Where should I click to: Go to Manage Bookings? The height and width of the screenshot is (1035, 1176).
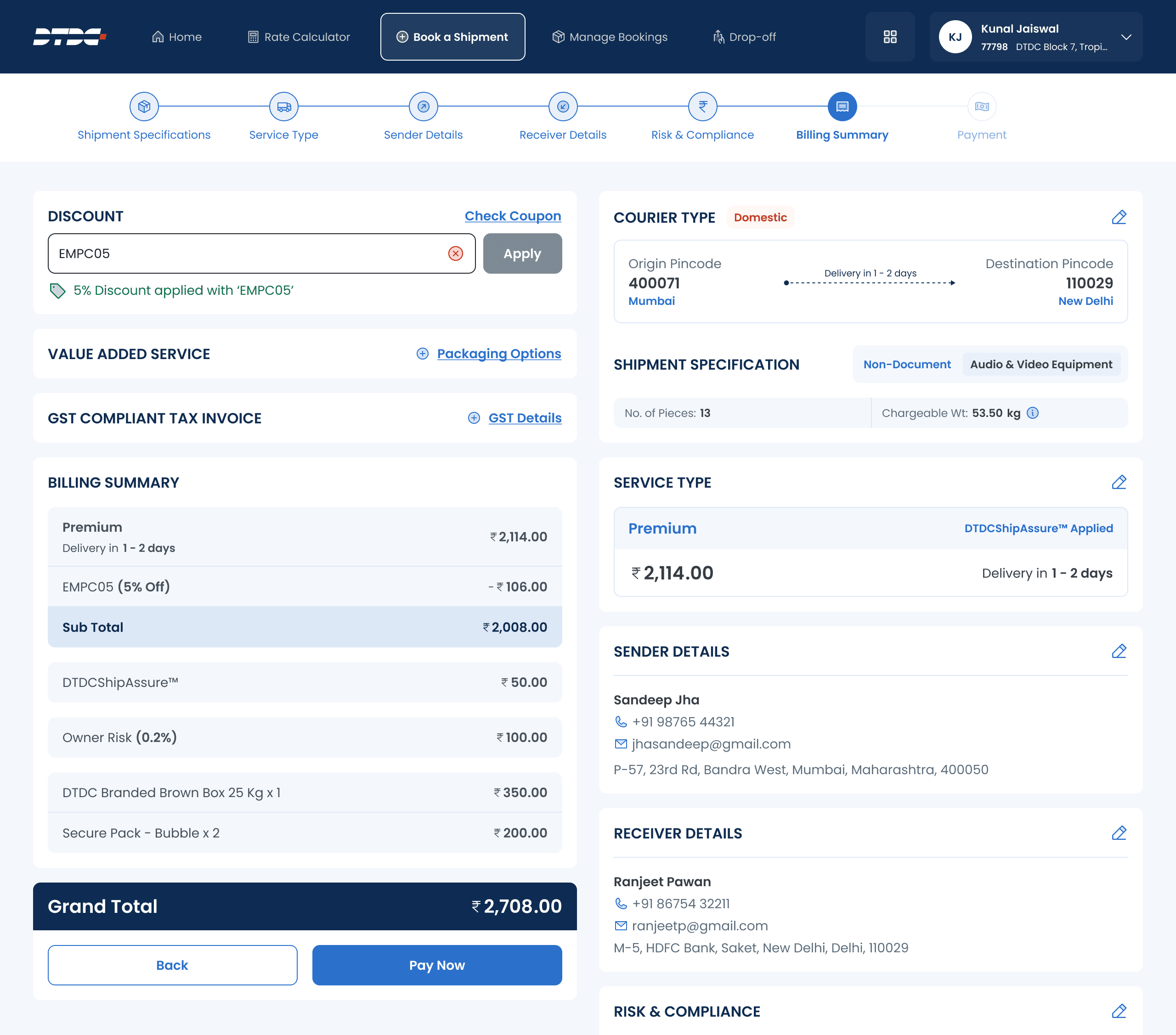610,37
